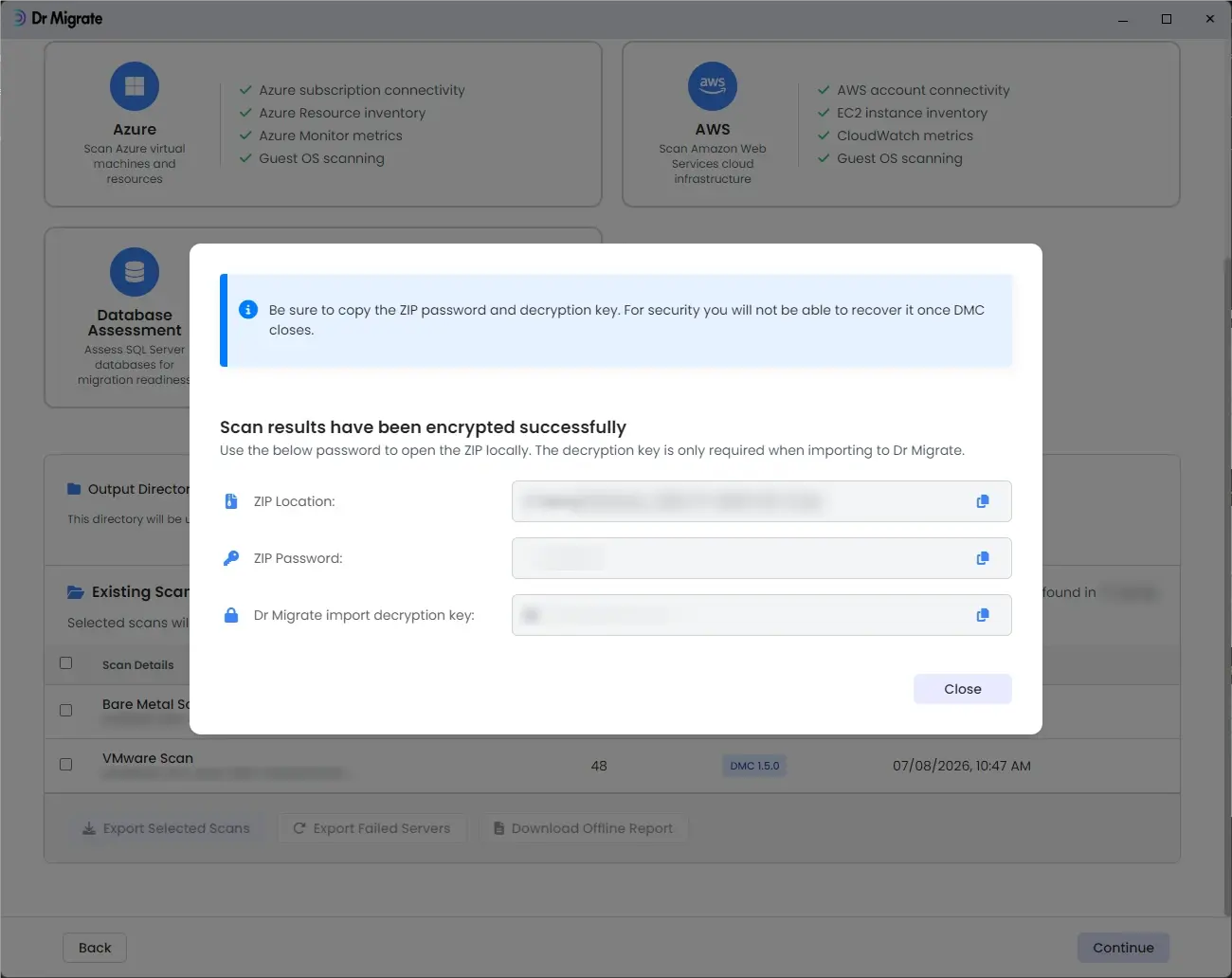Click the VMware Scan row name

pos(148,758)
